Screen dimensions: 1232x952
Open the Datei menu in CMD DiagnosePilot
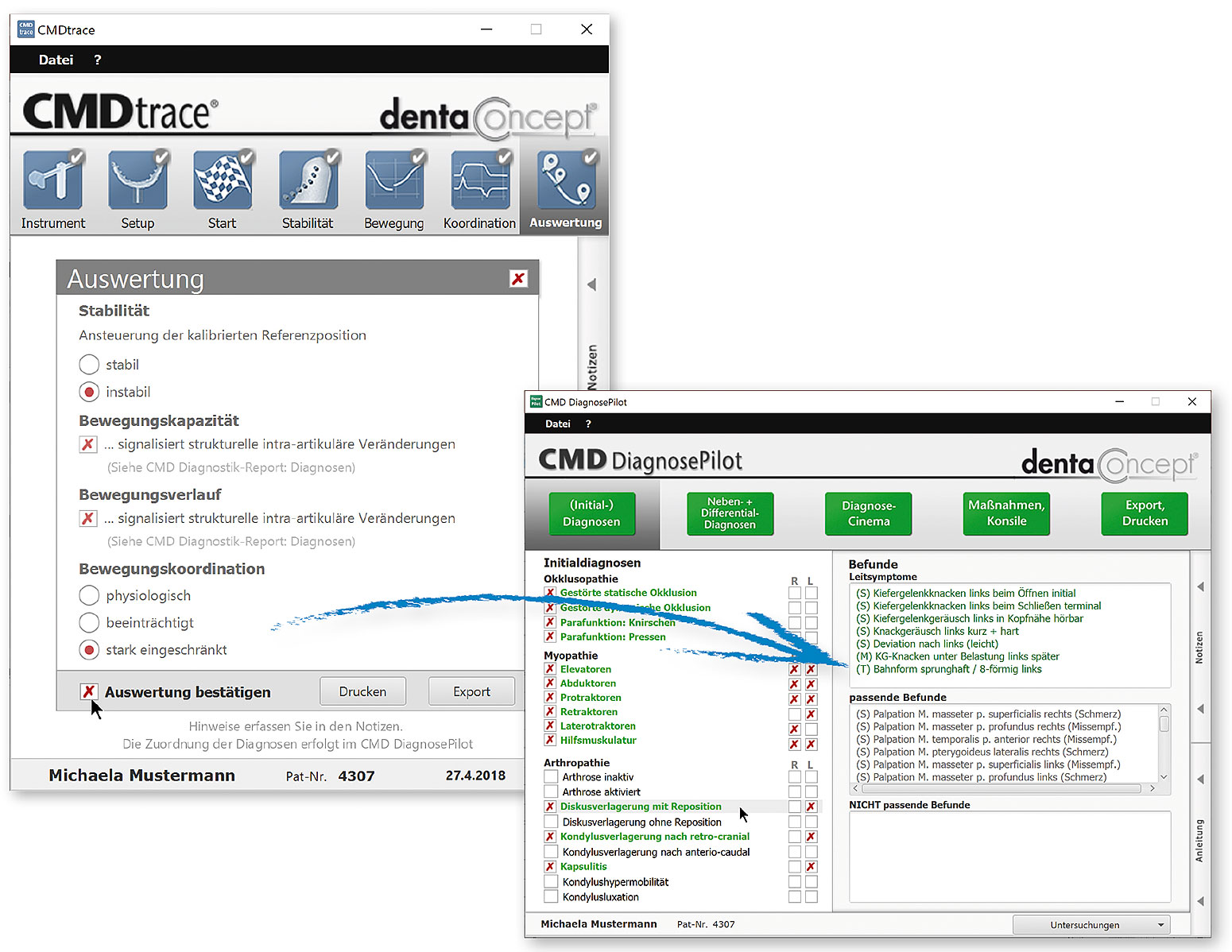pos(558,424)
